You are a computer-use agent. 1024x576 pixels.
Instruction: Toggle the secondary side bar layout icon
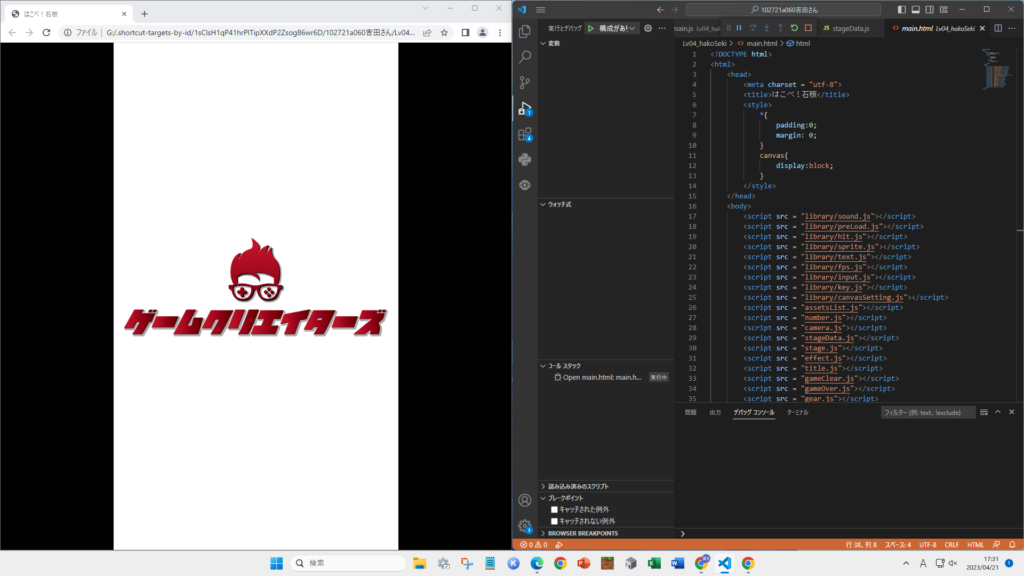[x=929, y=10]
